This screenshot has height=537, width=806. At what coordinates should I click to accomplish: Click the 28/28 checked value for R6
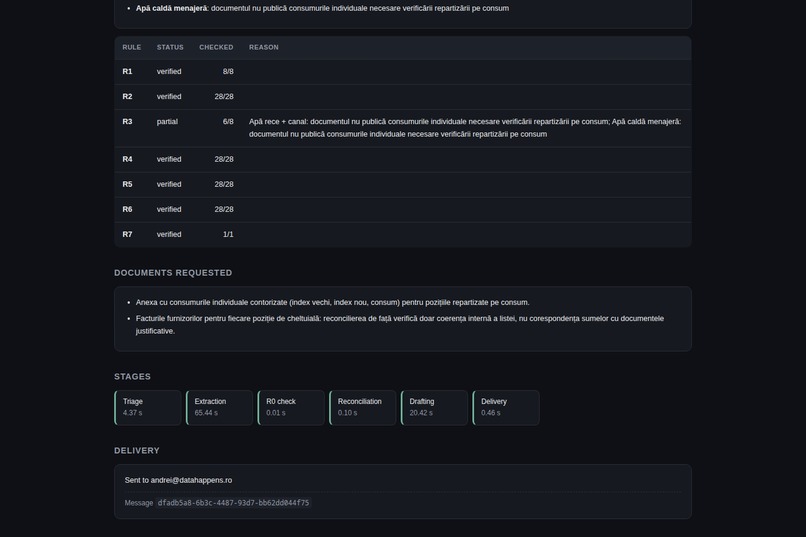point(224,210)
